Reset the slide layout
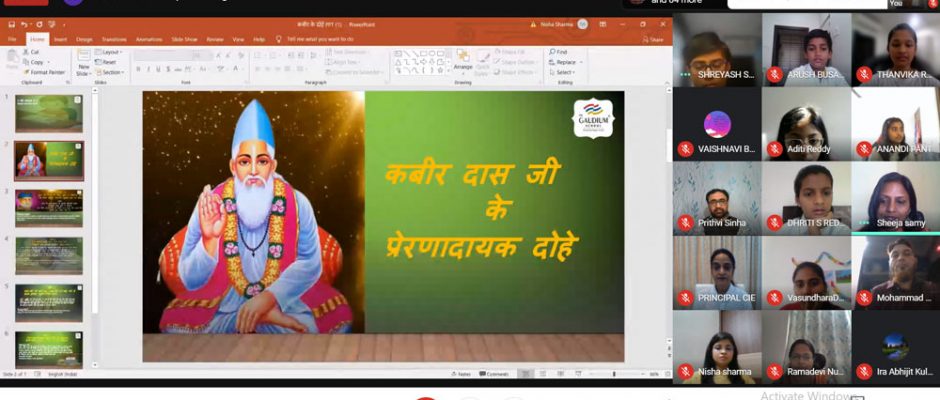 106,62
